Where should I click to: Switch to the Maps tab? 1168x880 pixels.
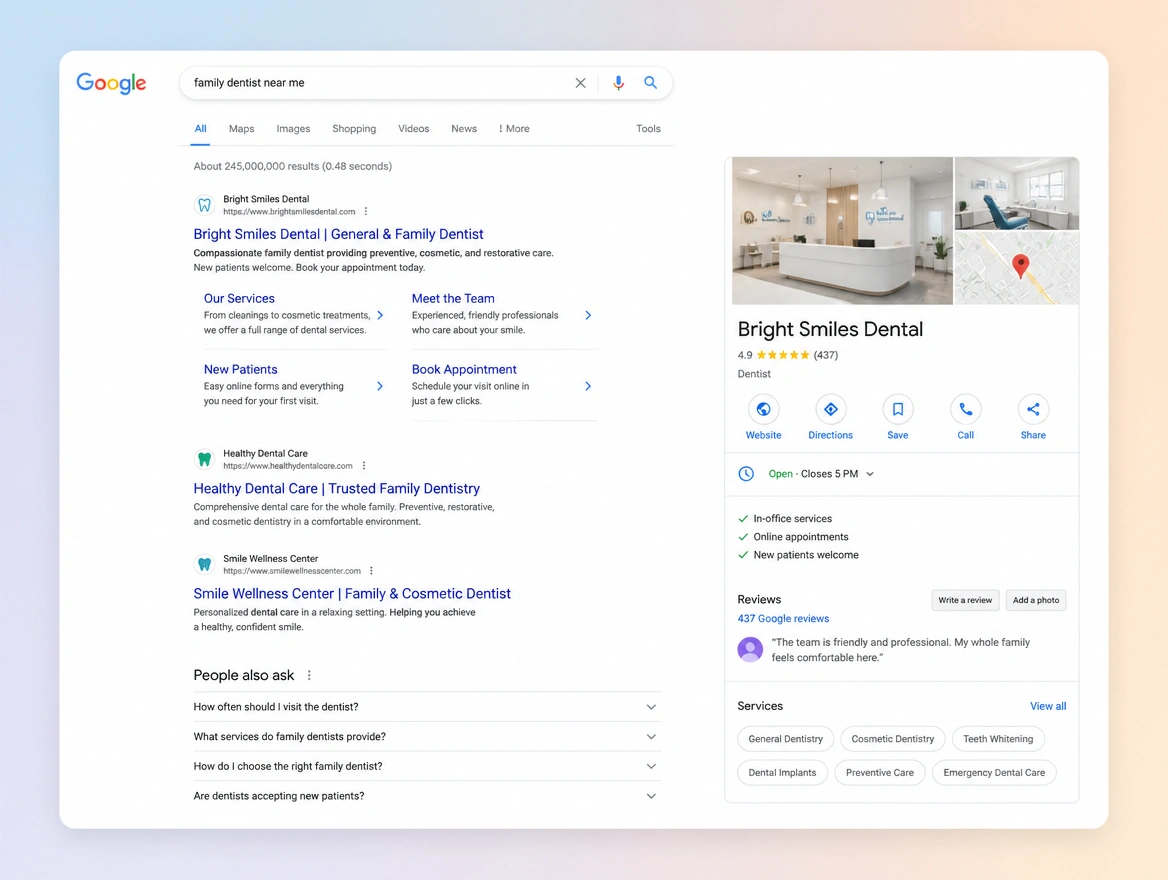(241, 129)
